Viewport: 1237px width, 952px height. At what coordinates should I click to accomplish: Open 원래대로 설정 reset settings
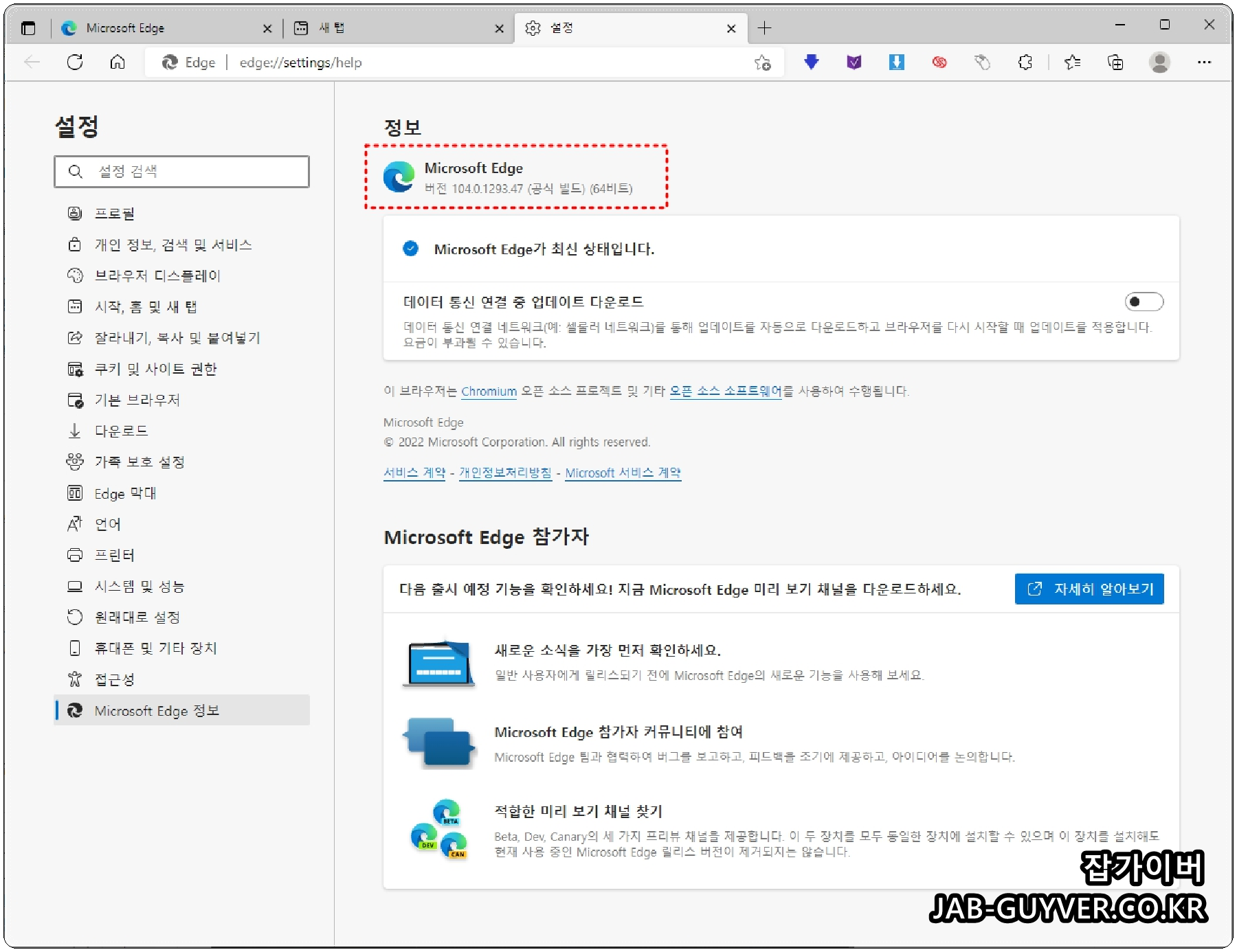point(182,617)
